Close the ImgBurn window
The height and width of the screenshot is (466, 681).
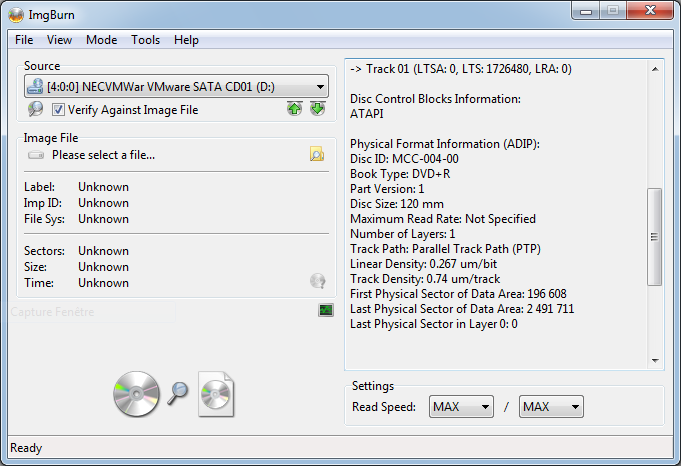(650, 10)
